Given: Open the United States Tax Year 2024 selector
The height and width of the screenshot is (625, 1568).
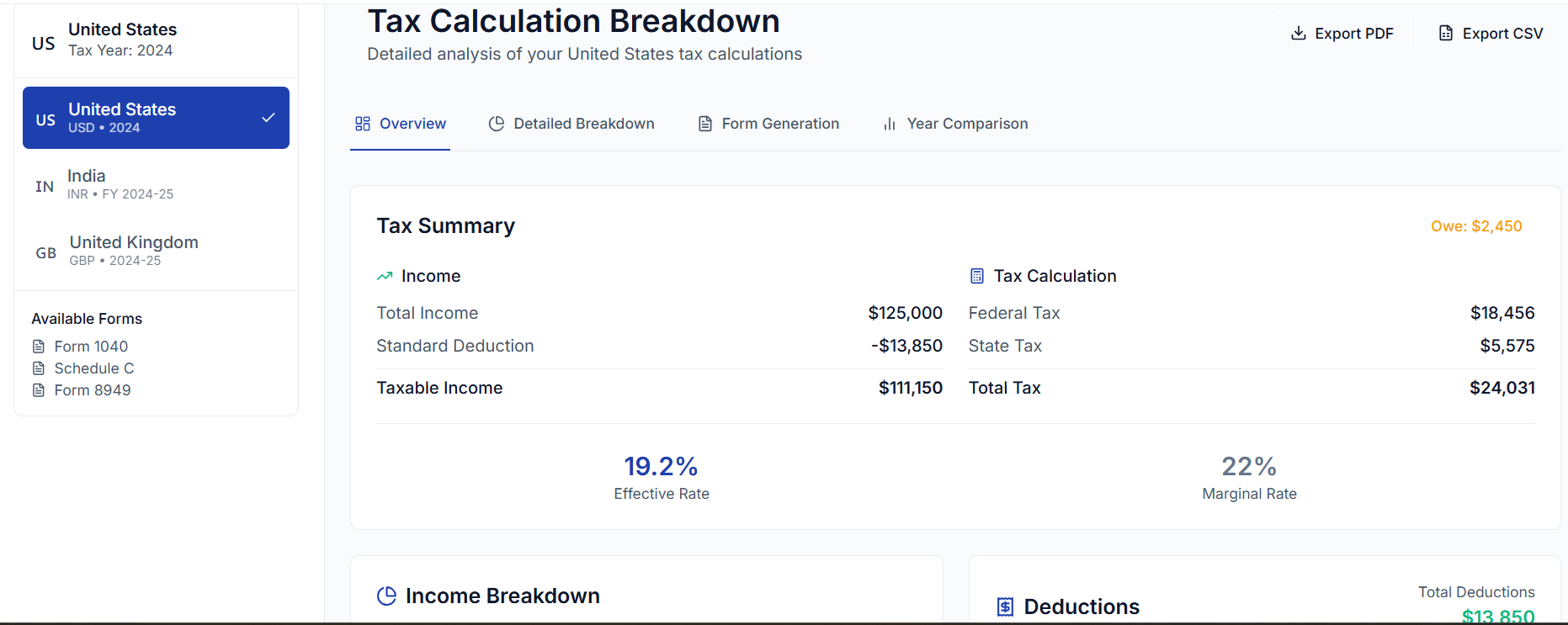Looking at the screenshot, I should pos(156,40).
